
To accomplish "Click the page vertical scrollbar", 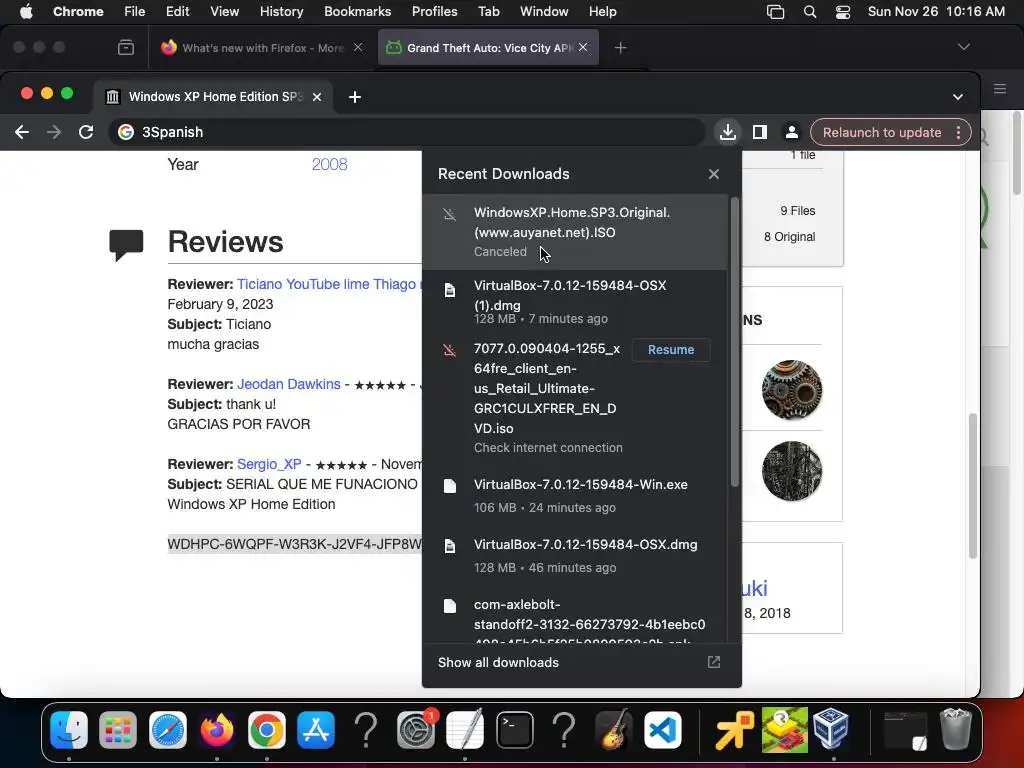I will pos(972,486).
